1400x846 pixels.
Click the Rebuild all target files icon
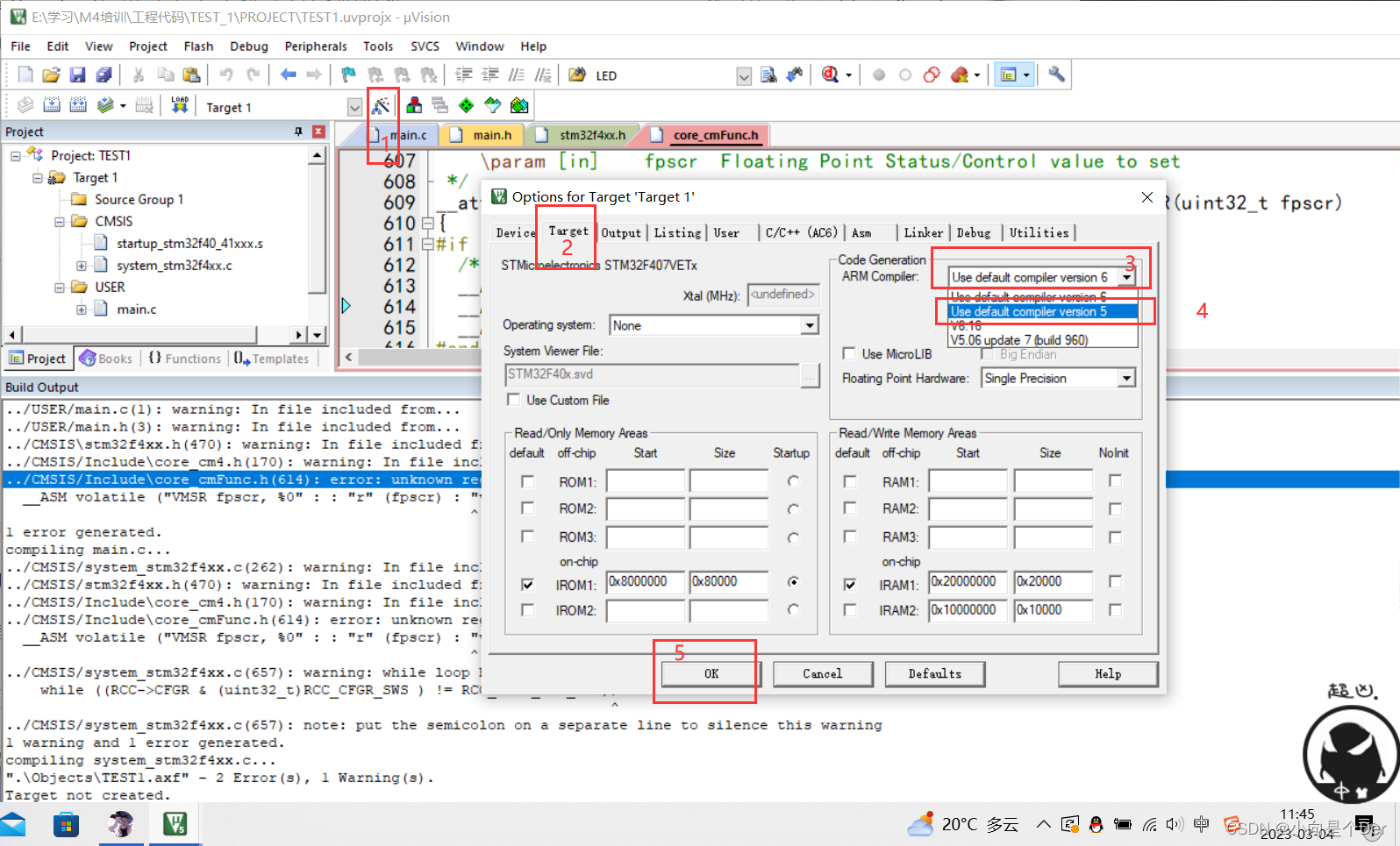78,106
